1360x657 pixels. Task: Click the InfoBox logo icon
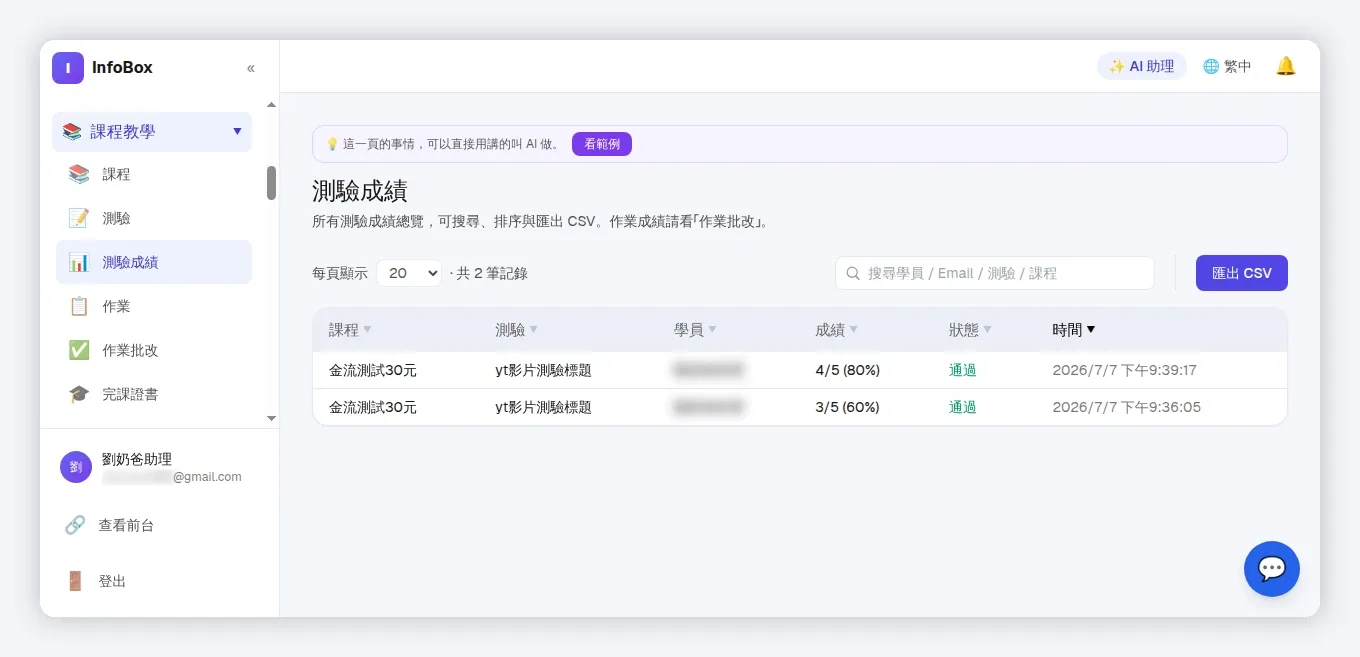(x=68, y=68)
